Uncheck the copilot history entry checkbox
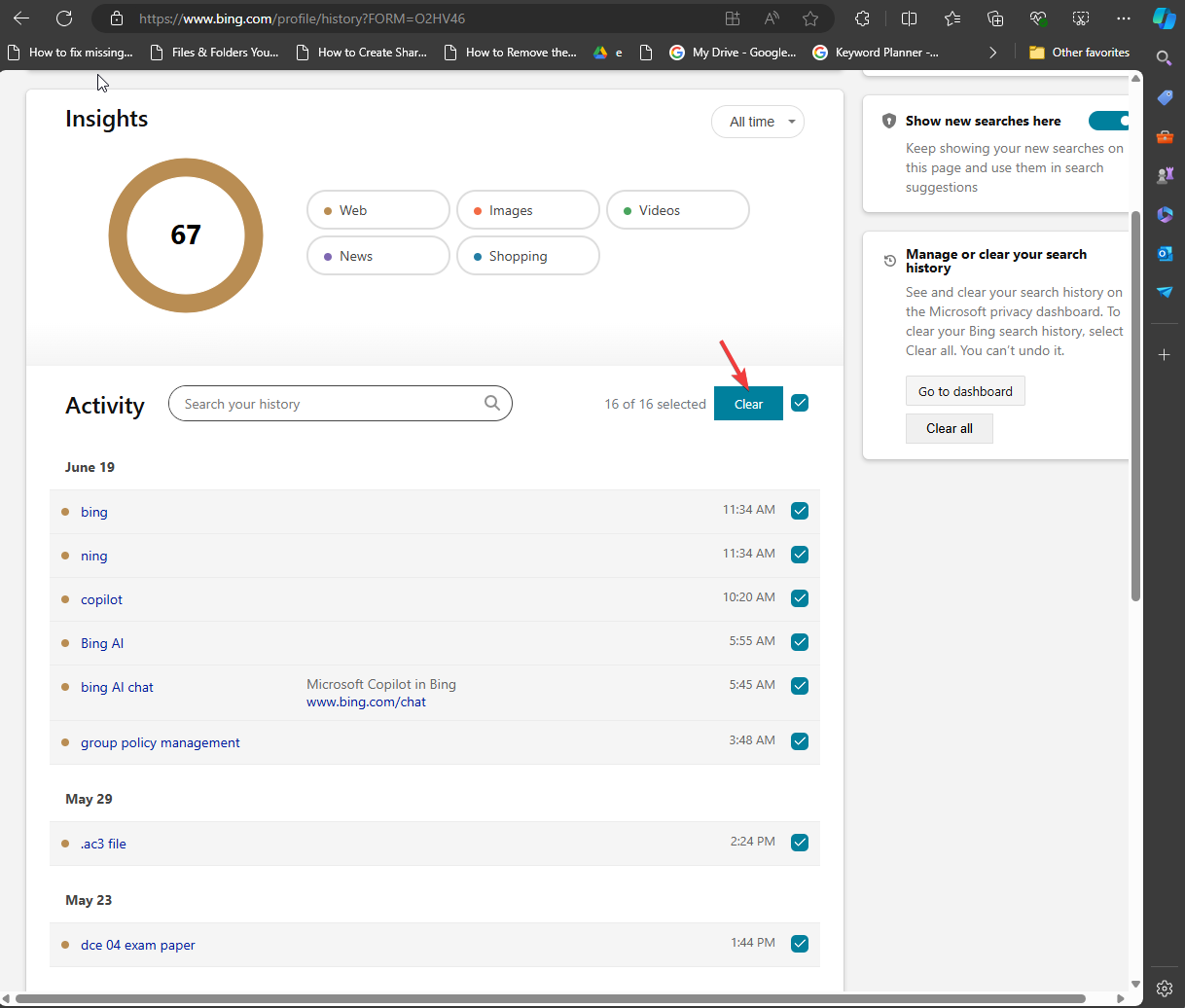The height and width of the screenshot is (1008, 1185). pyautogui.click(x=800, y=598)
